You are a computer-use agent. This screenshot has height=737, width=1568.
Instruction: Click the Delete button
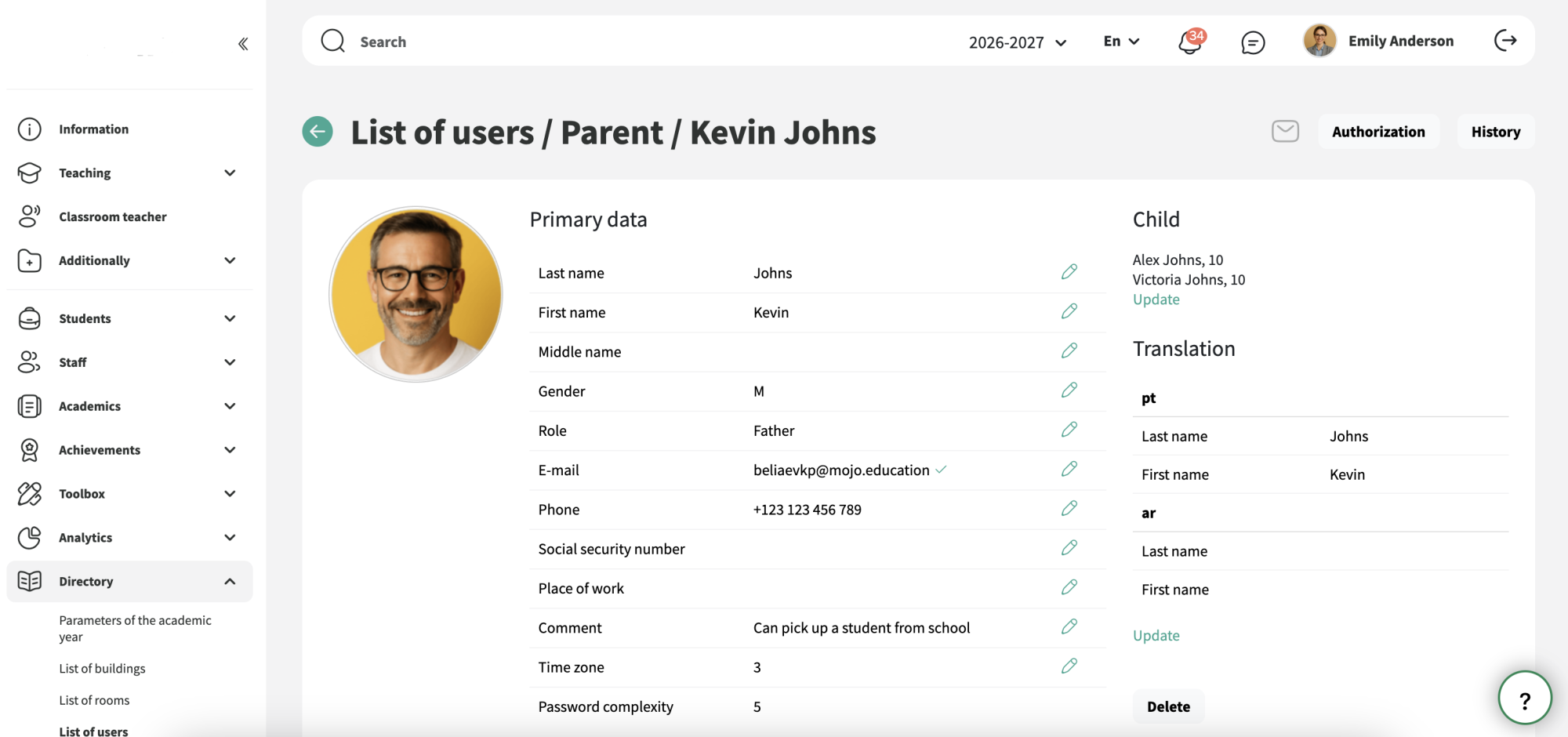click(x=1168, y=706)
